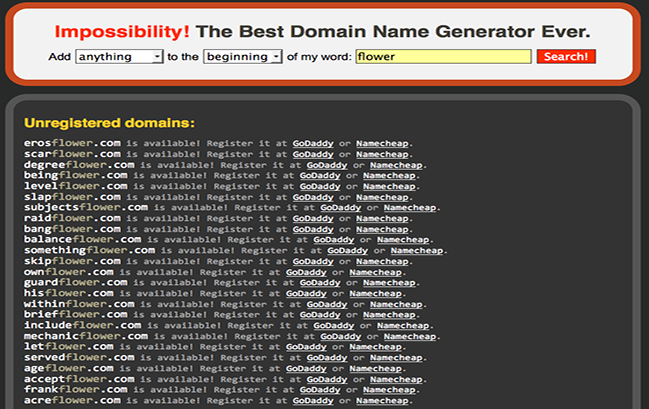Open Namecheap link for somethingflower.com
The image size is (649, 409).
pos(417,250)
